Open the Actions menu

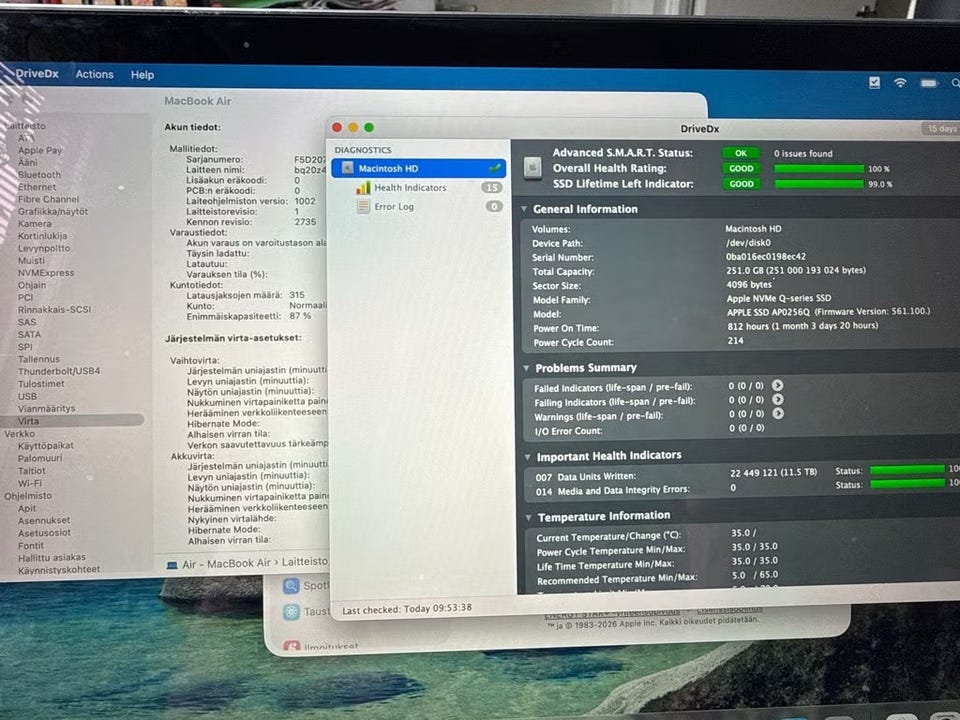click(94, 74)
